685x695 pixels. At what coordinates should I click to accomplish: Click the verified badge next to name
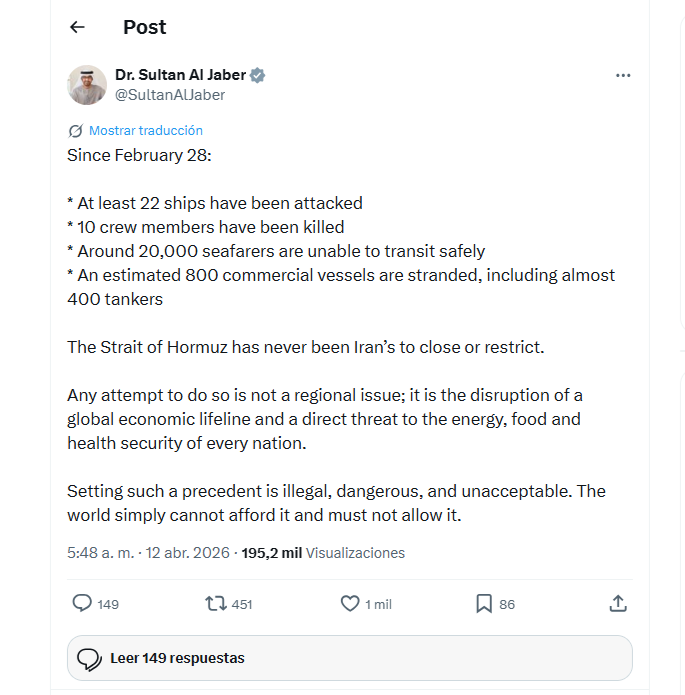pyautogui.click(x=258, y=75)
